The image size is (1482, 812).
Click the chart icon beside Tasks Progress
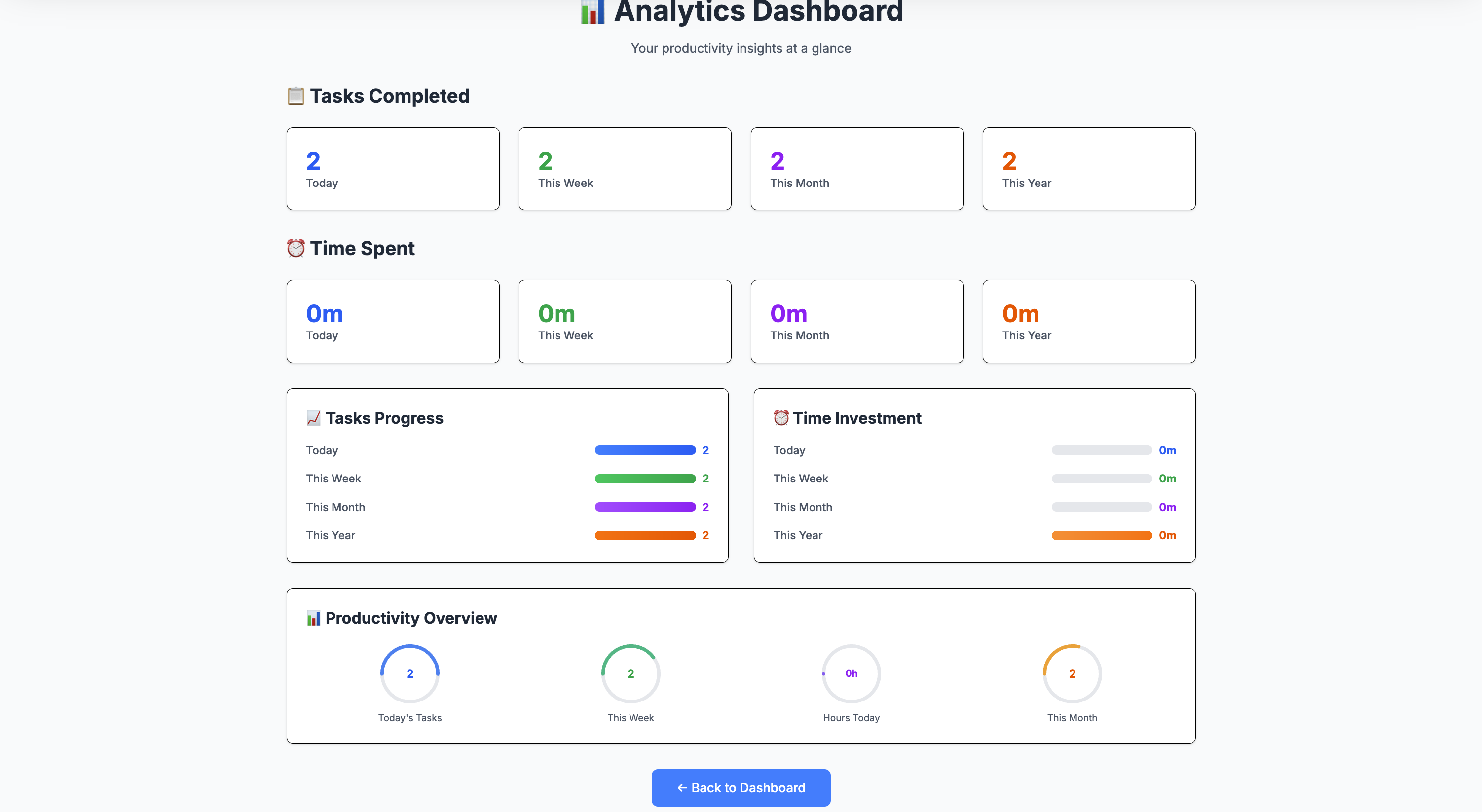point(314,418)
